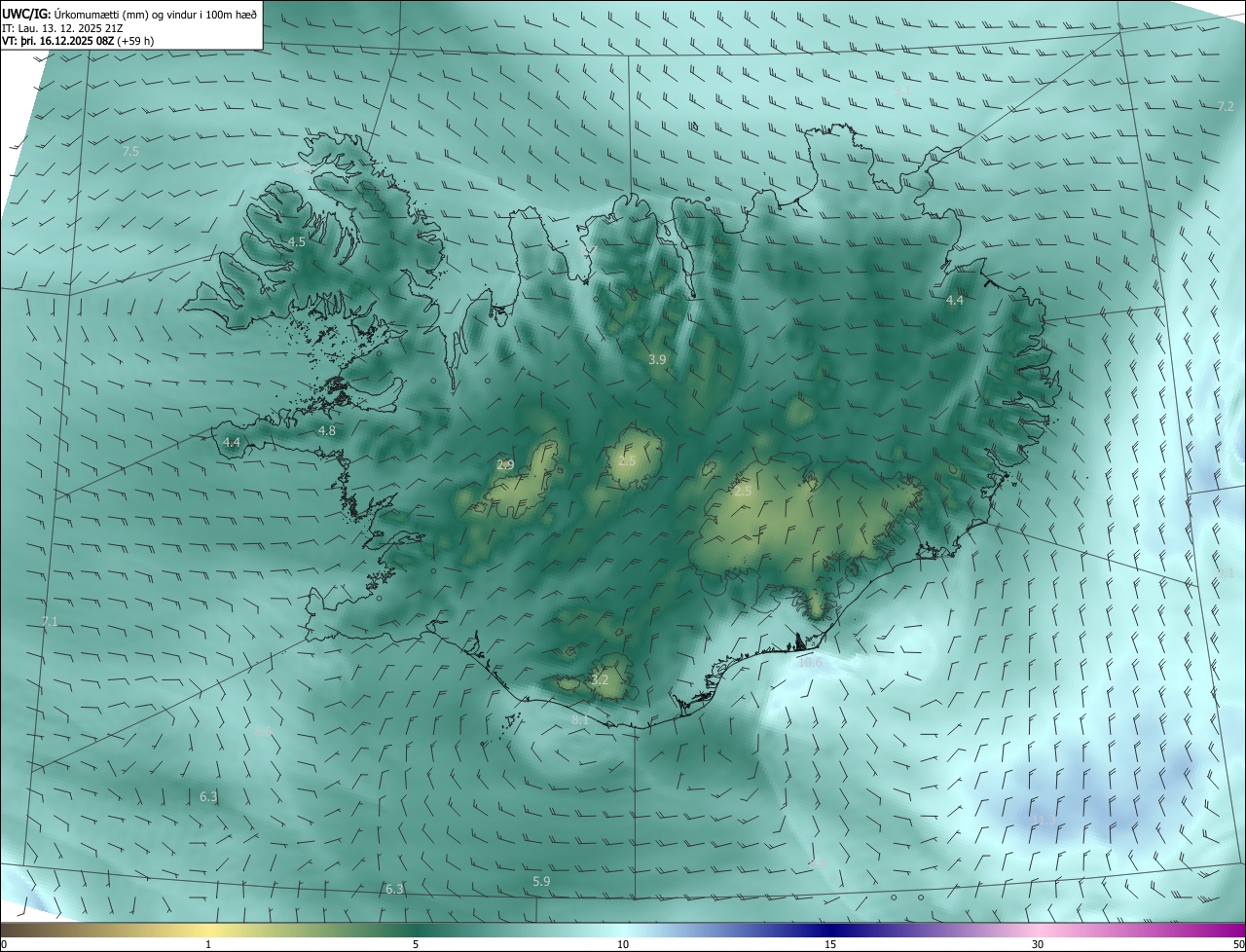This screenshot has height=952, width=1246.
Task: Click the 3.9 value in north Iceland
Action: [657, 360]
